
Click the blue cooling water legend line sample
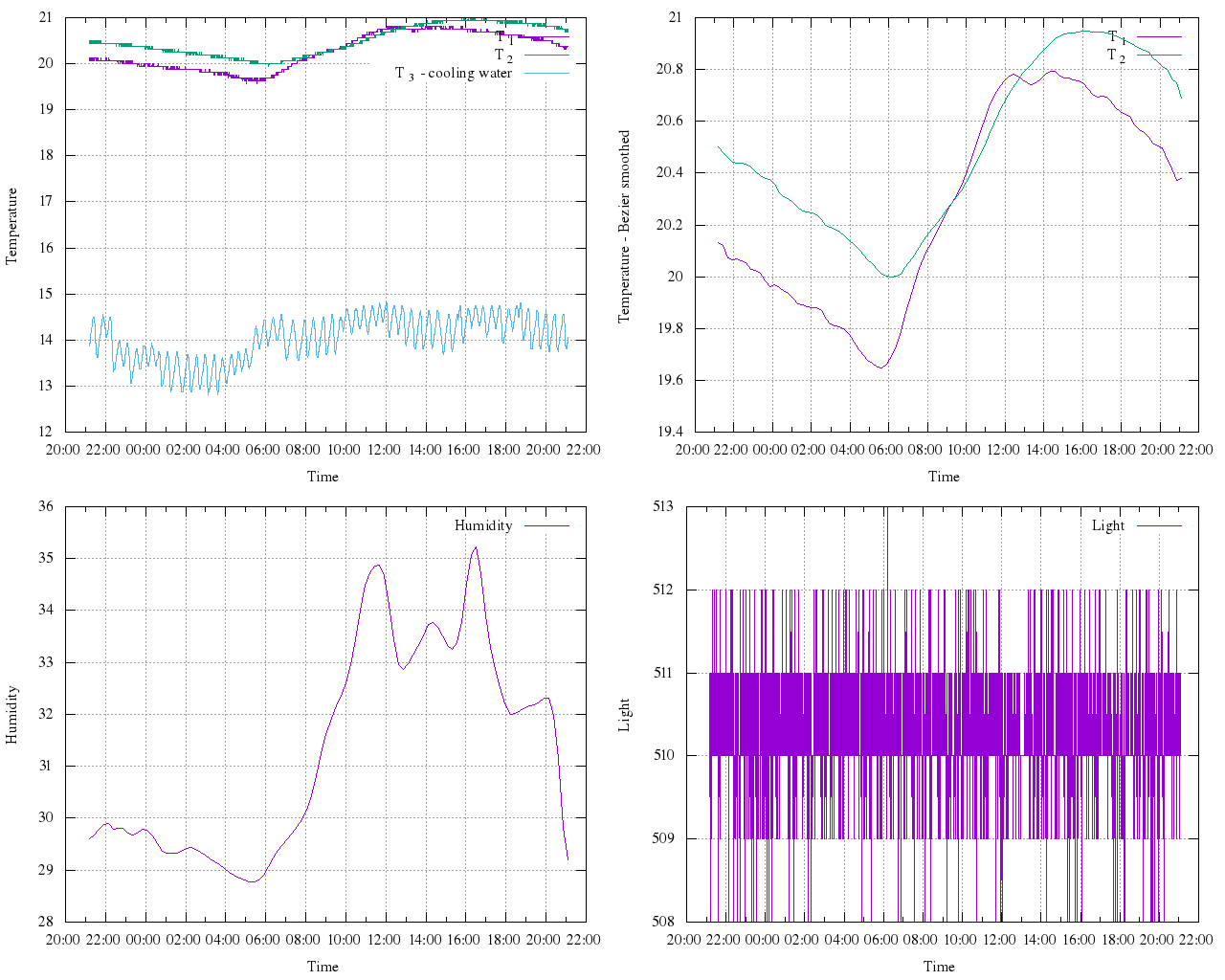[546, 74]
